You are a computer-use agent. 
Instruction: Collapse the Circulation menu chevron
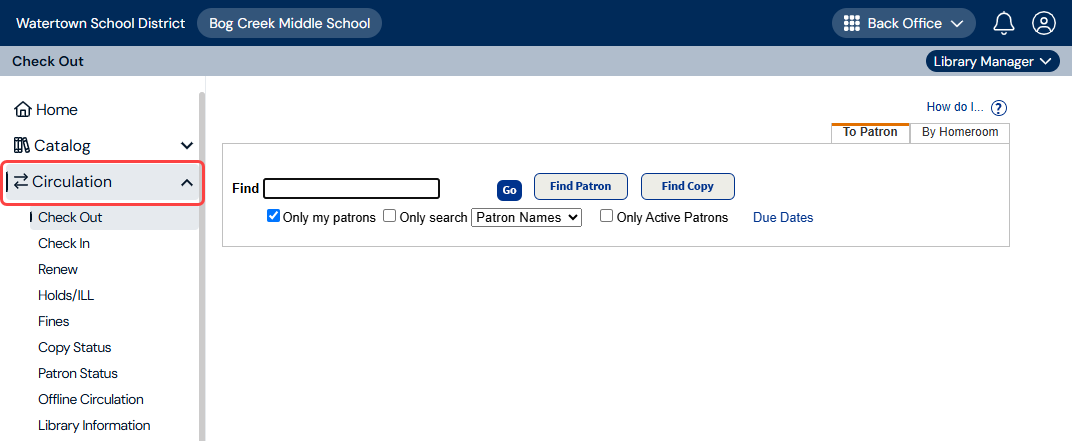187,182
